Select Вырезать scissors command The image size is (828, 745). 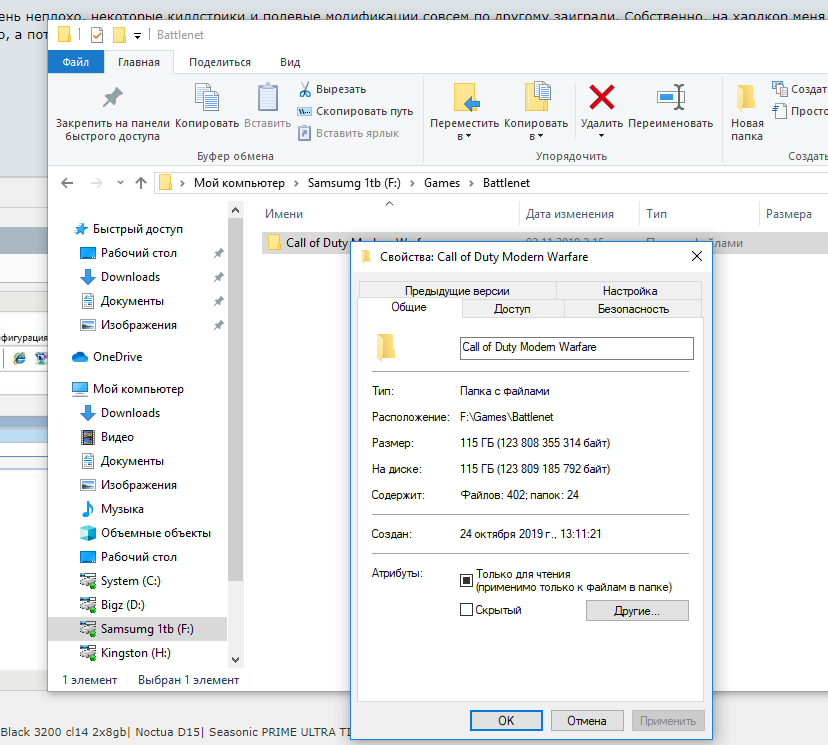pos(332,89)
